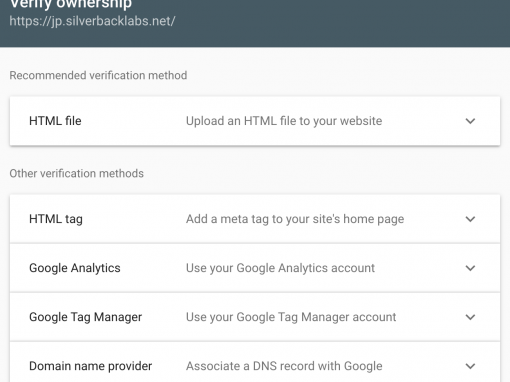
Task: Expand the Google Tag Manager chevron arrow
Action: point(470,317)
